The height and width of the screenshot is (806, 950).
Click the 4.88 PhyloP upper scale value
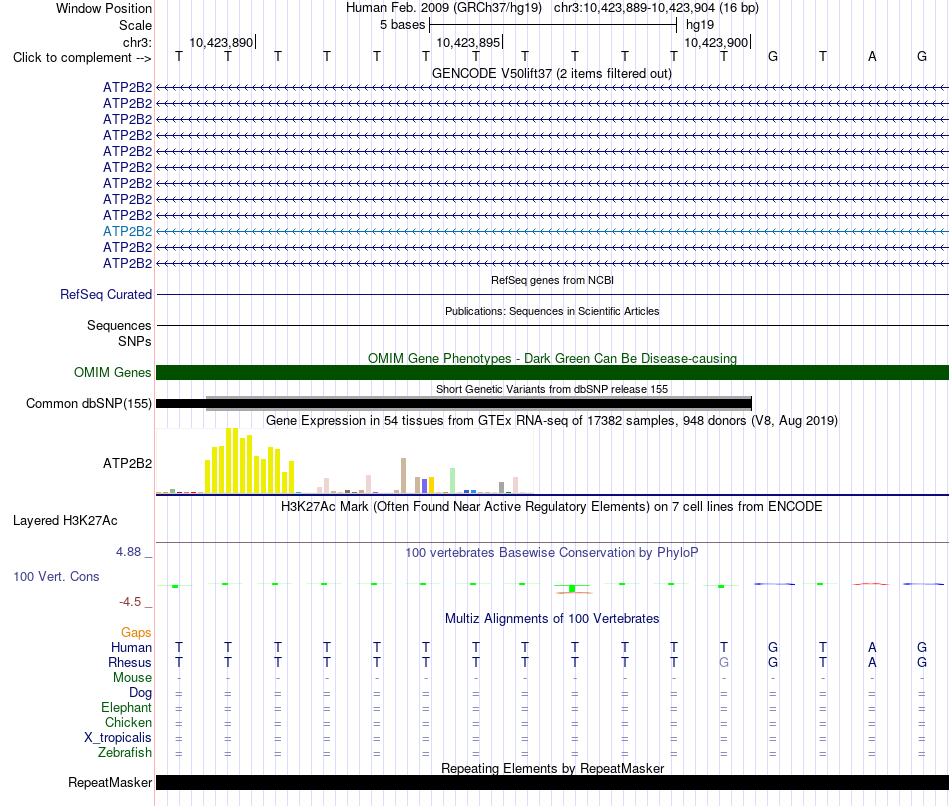128,552
